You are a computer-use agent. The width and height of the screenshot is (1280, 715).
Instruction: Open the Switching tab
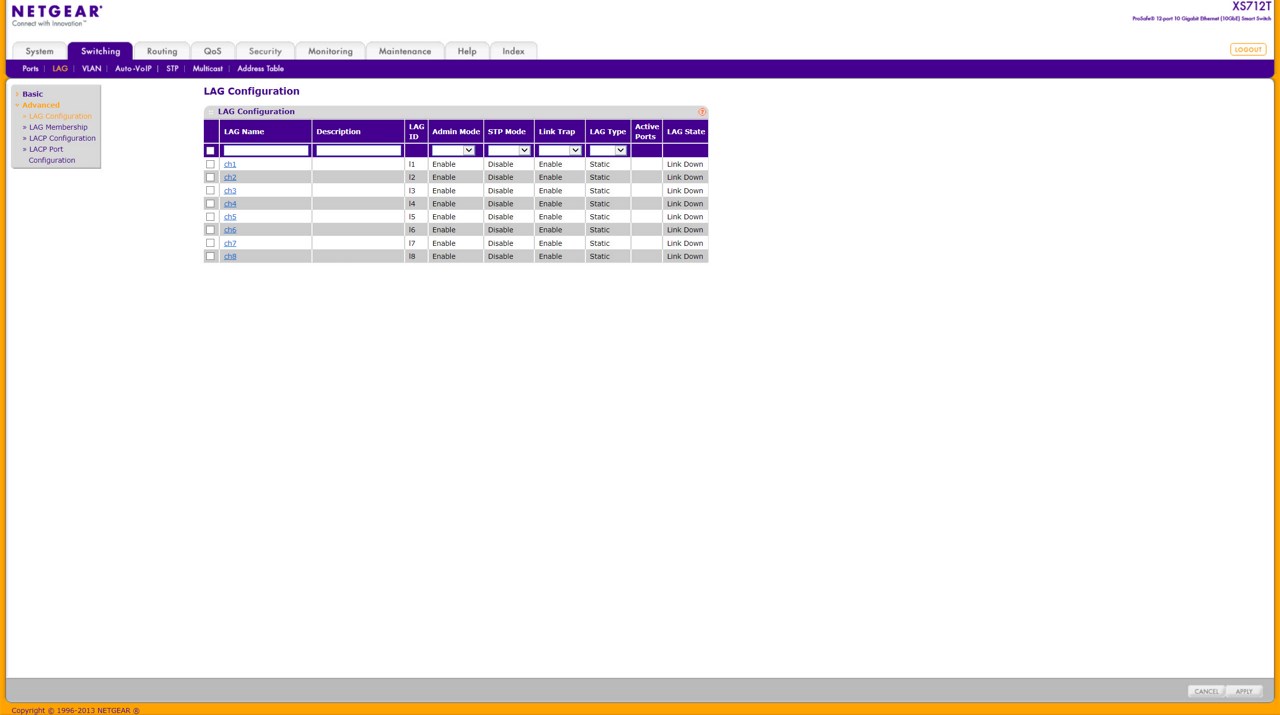coord(100,51)
